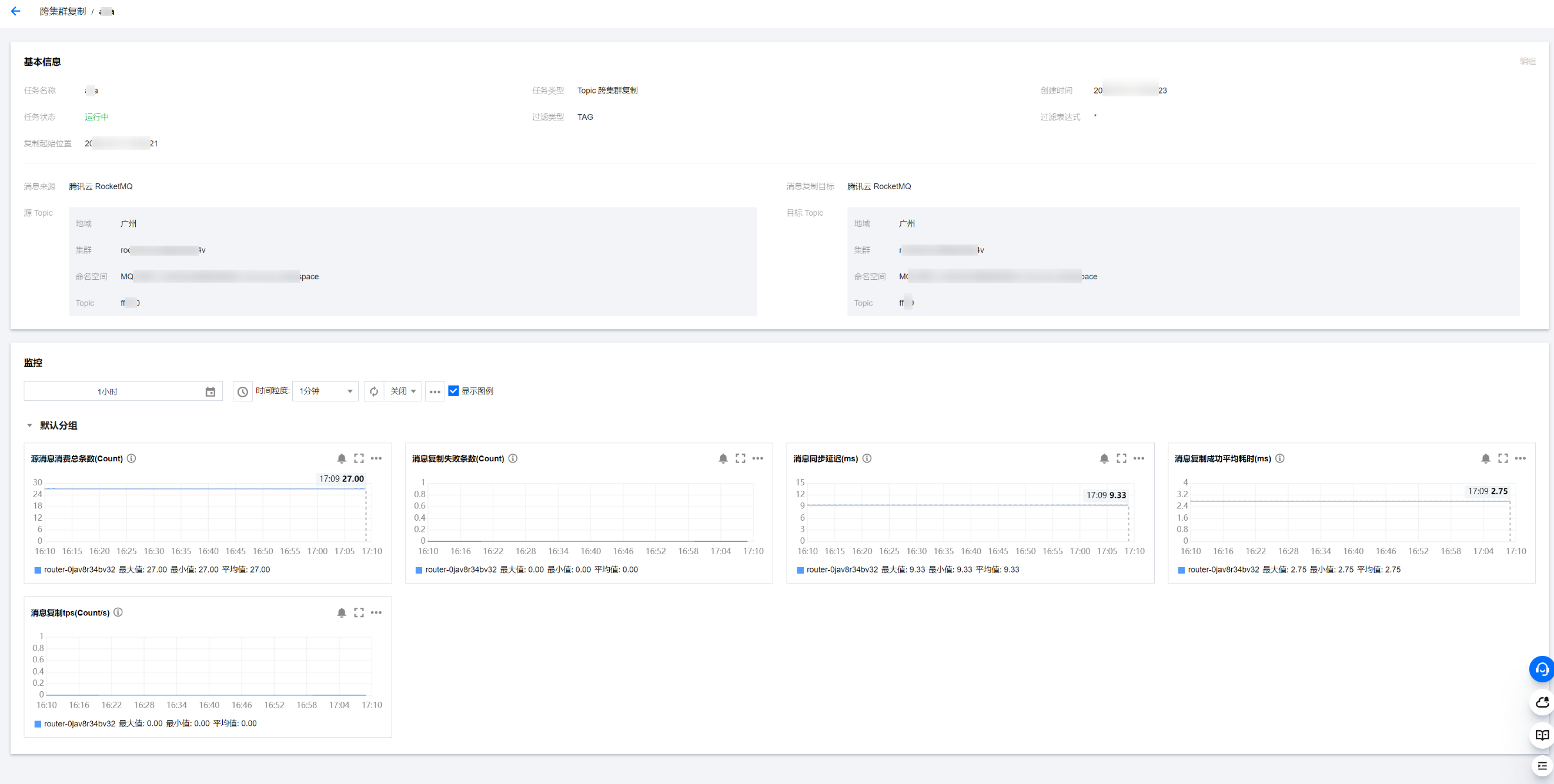Toggle router-0jav8r34bv32 legend in 消息同步延迟 chart

point(841,569)
